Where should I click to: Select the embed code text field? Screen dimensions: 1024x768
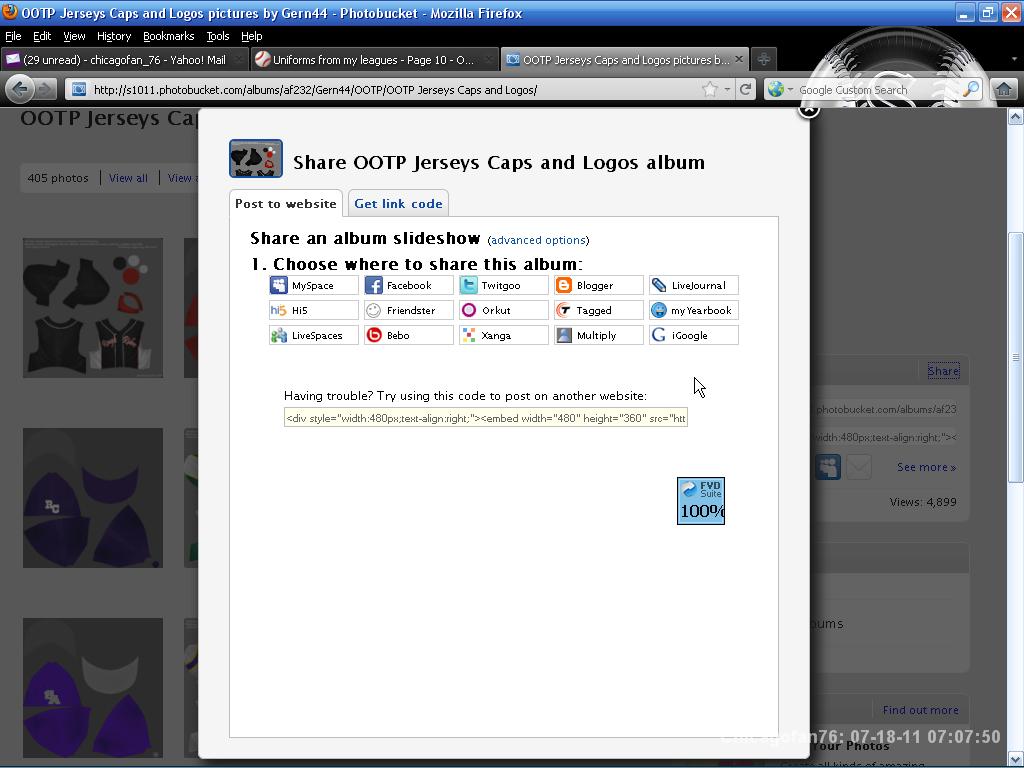tap(486, 418)
